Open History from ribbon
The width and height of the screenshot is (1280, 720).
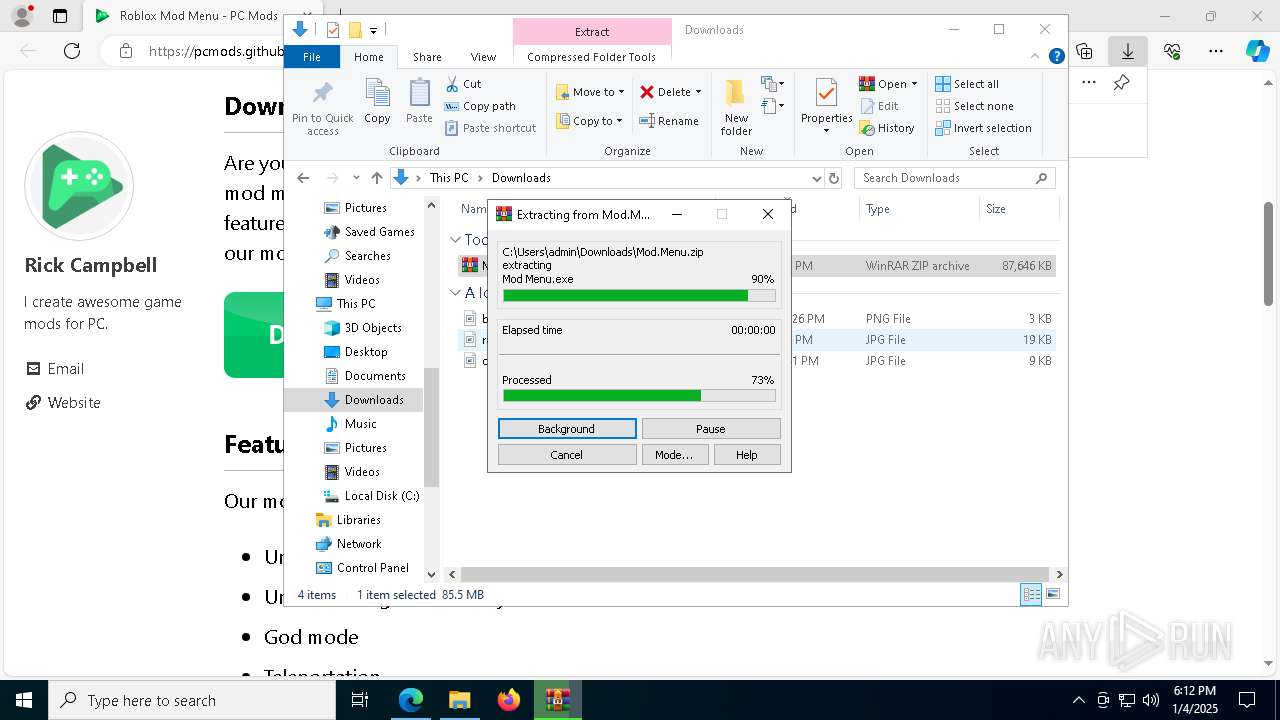pyautogui.click(x=887, y=128)
